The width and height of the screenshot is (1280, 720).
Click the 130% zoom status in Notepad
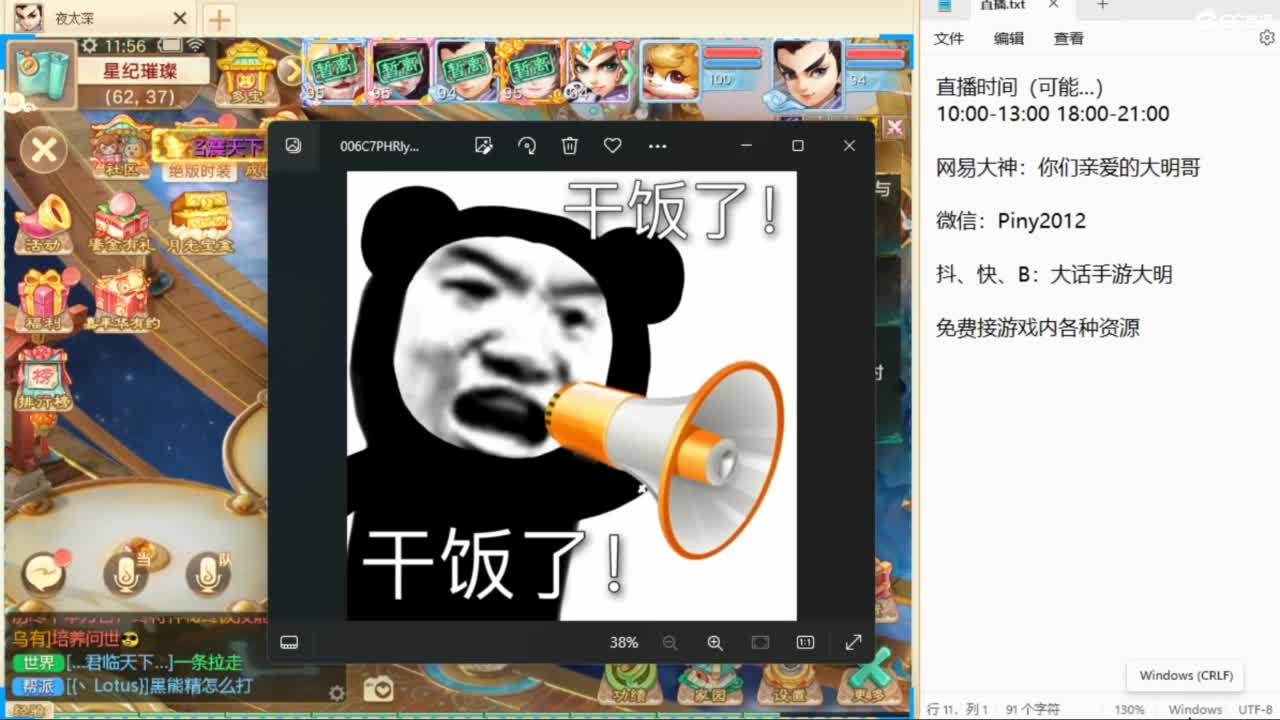(1129, 710)
